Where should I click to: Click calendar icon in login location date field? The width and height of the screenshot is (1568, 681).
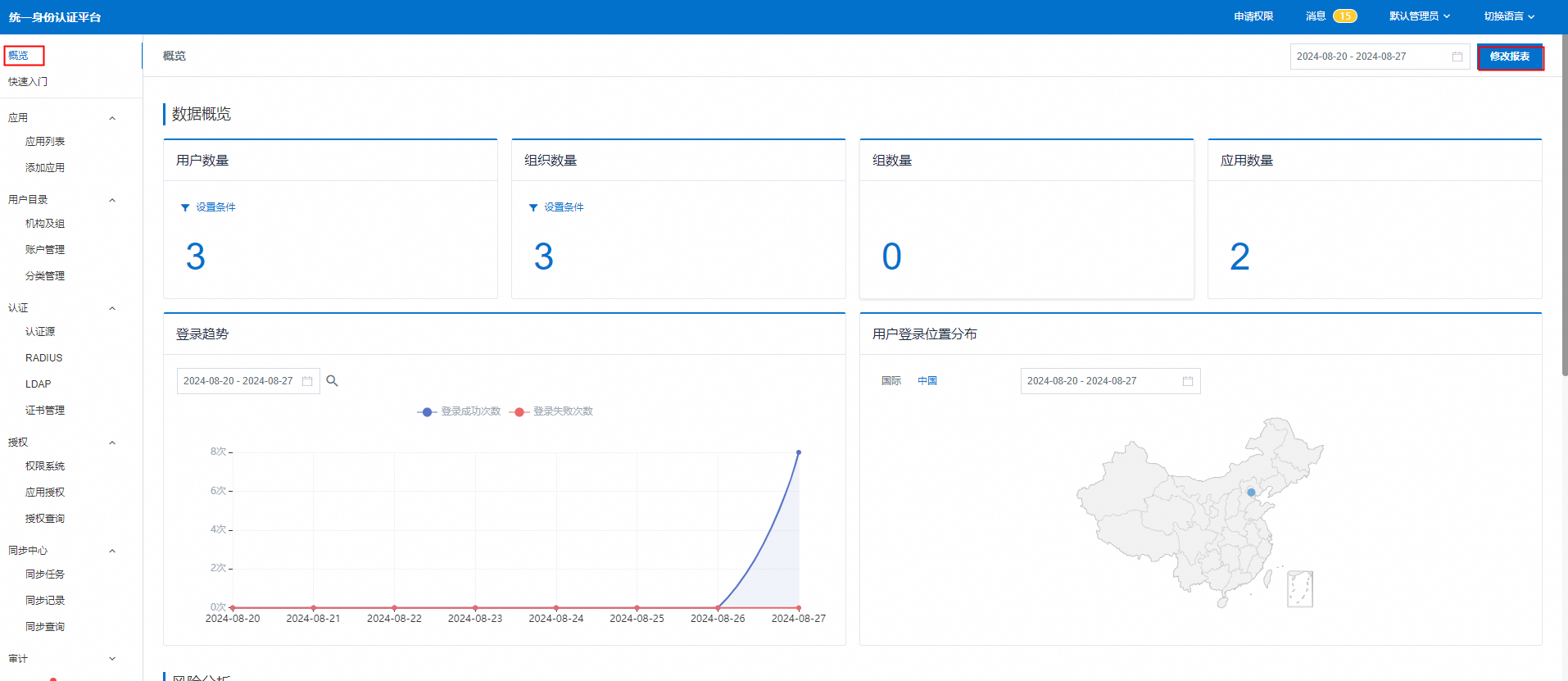pos(1187,381)
